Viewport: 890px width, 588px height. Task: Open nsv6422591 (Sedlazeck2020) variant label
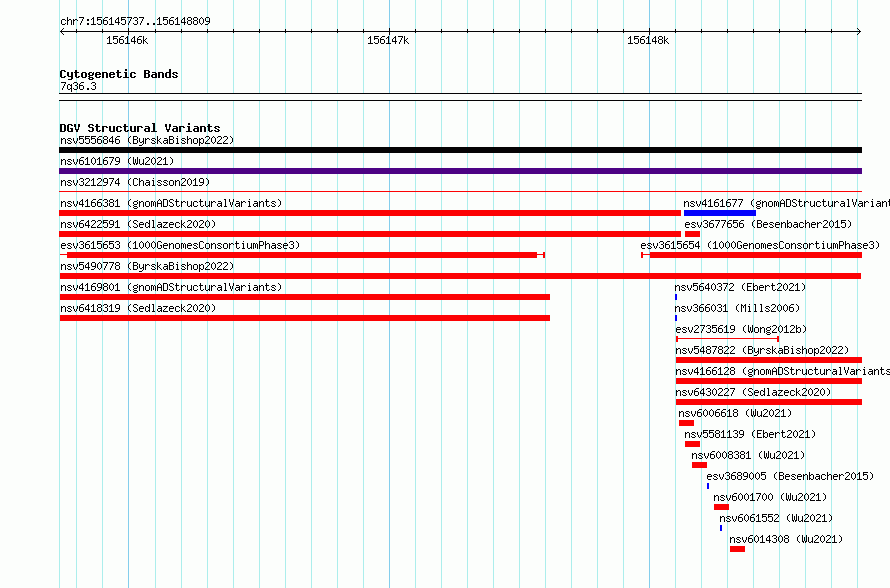pyautogui.click(x=138, y=224)
